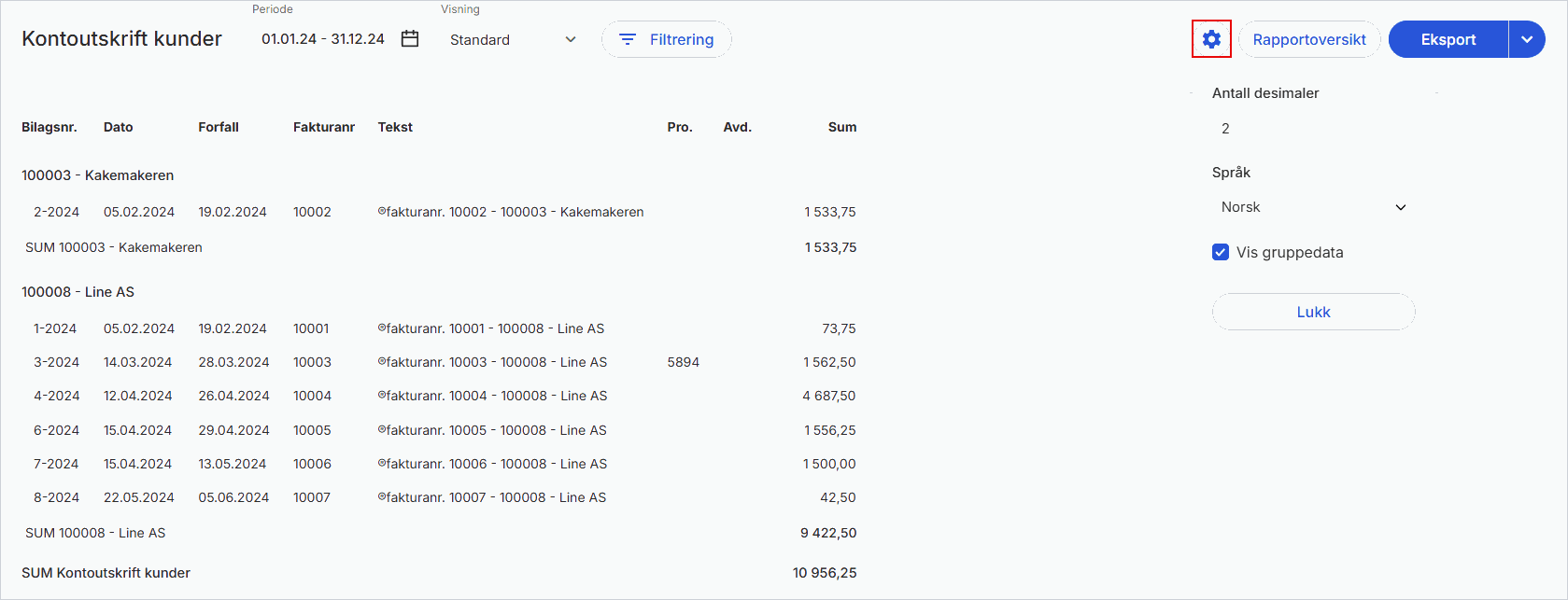Open link icon for fakturanr. 10006 row

(381, 464)
